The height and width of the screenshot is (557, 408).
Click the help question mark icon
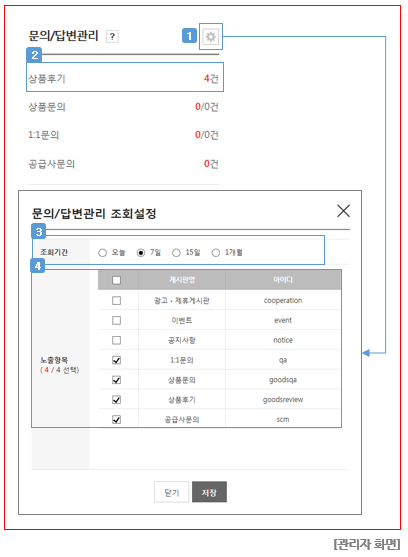pyautogui.click(x=112, y=36)
